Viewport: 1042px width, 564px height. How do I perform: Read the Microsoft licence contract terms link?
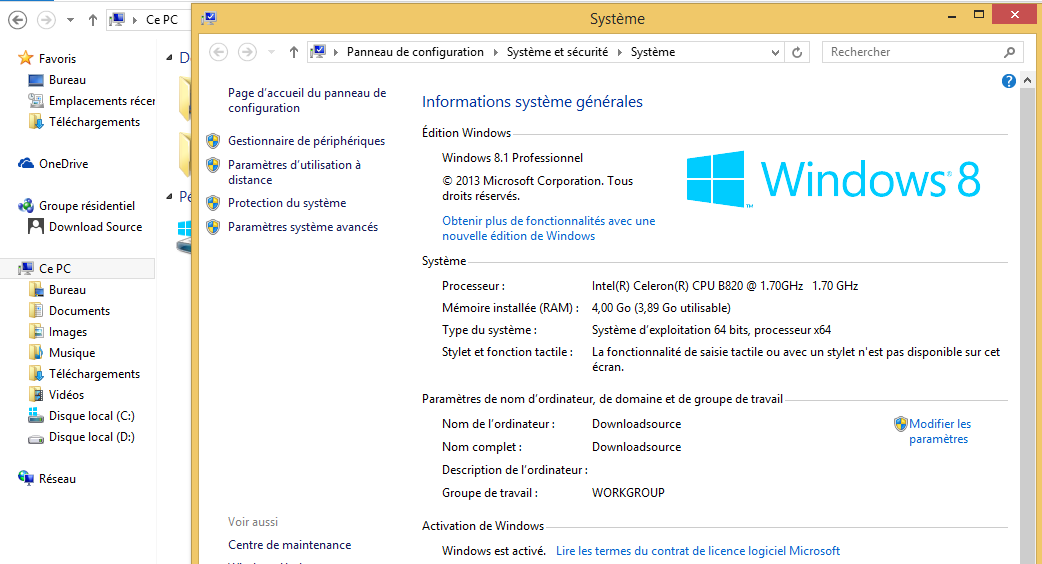click(x=698, y=551)
